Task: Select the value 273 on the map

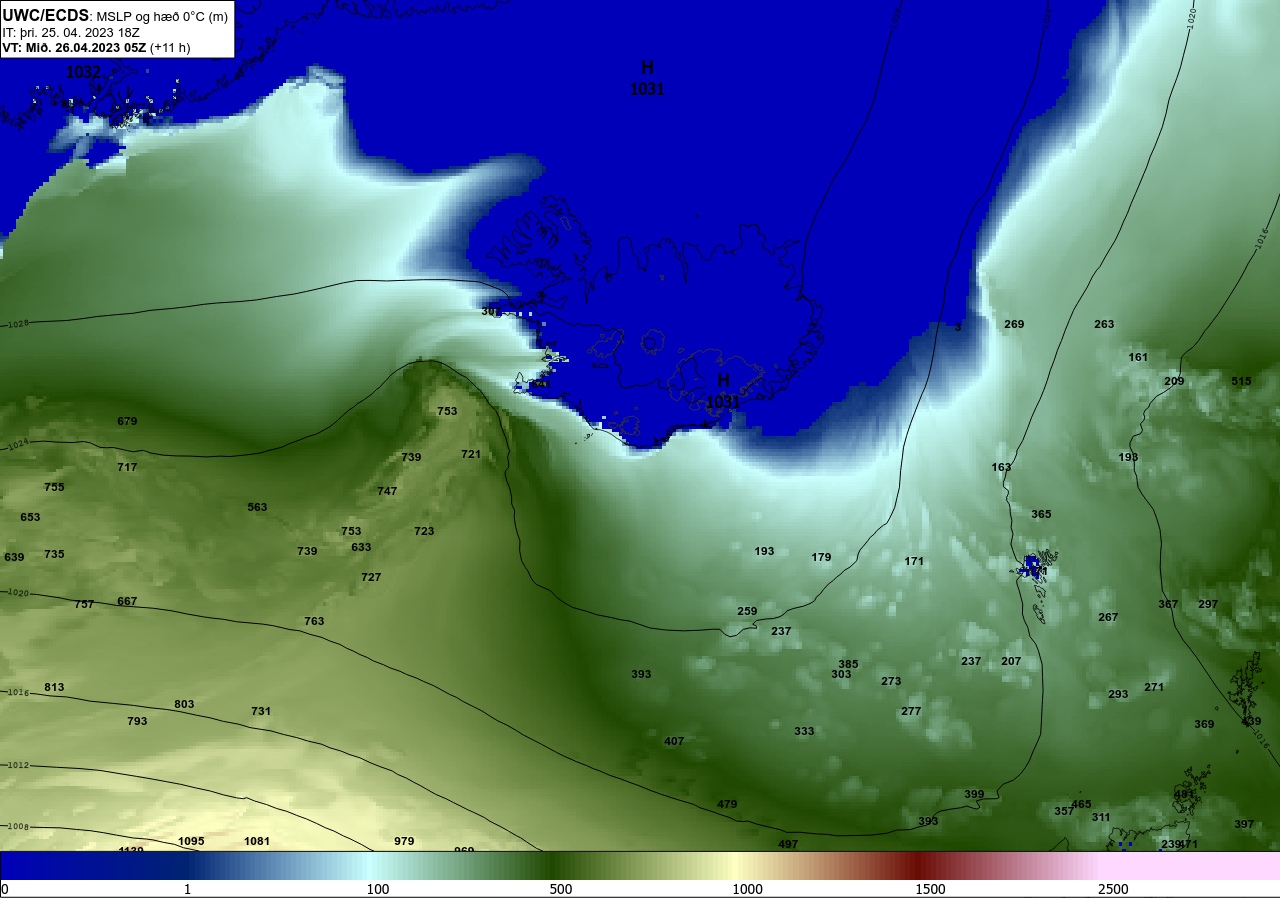Action: pos(891,681)
